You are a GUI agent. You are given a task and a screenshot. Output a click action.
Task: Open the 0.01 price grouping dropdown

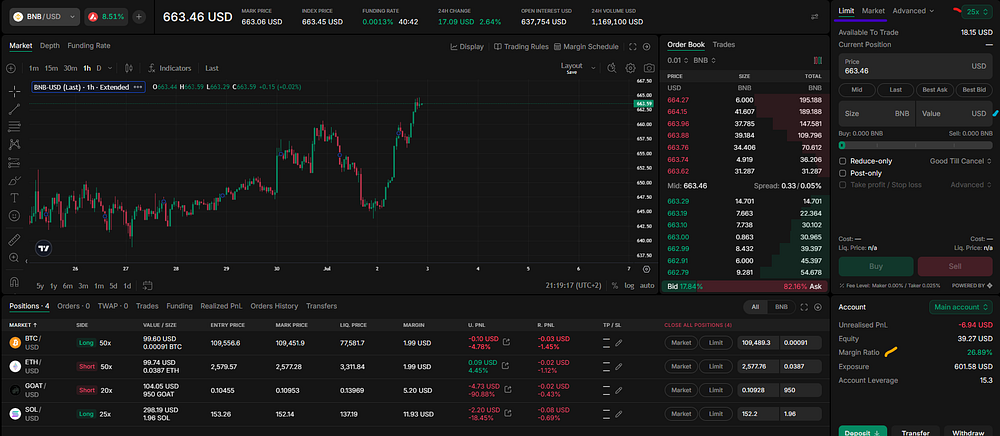[678, 61]
